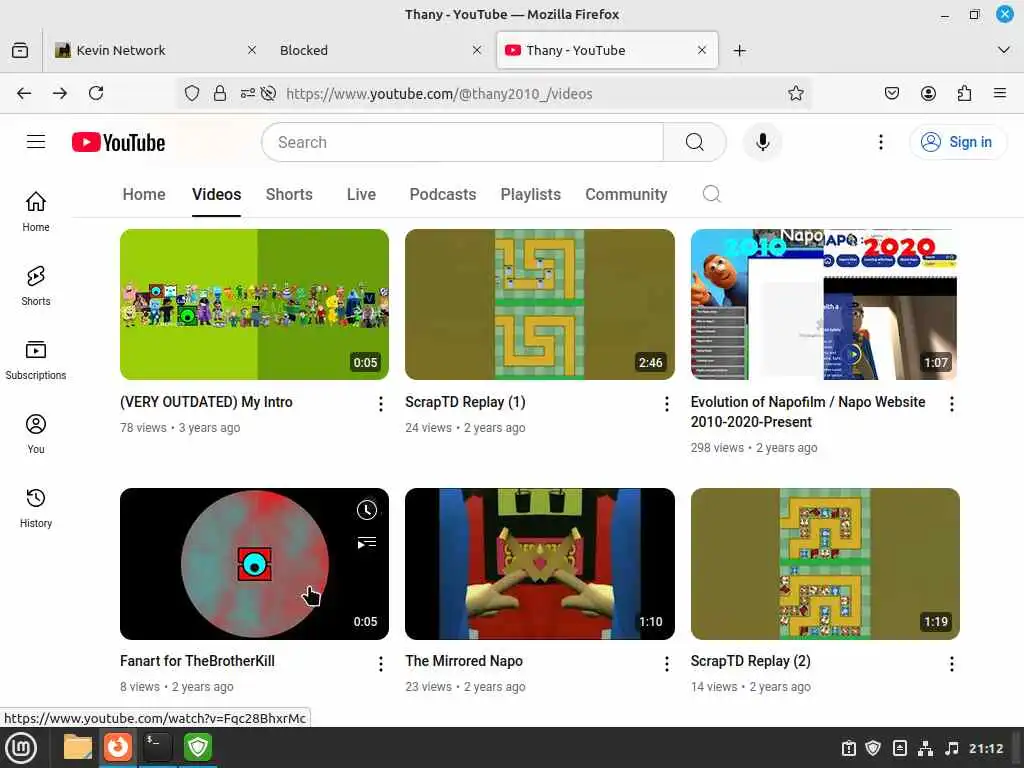Open Evolution of Napofilm video title link
1024x768 pixels.
coord(808,412)
